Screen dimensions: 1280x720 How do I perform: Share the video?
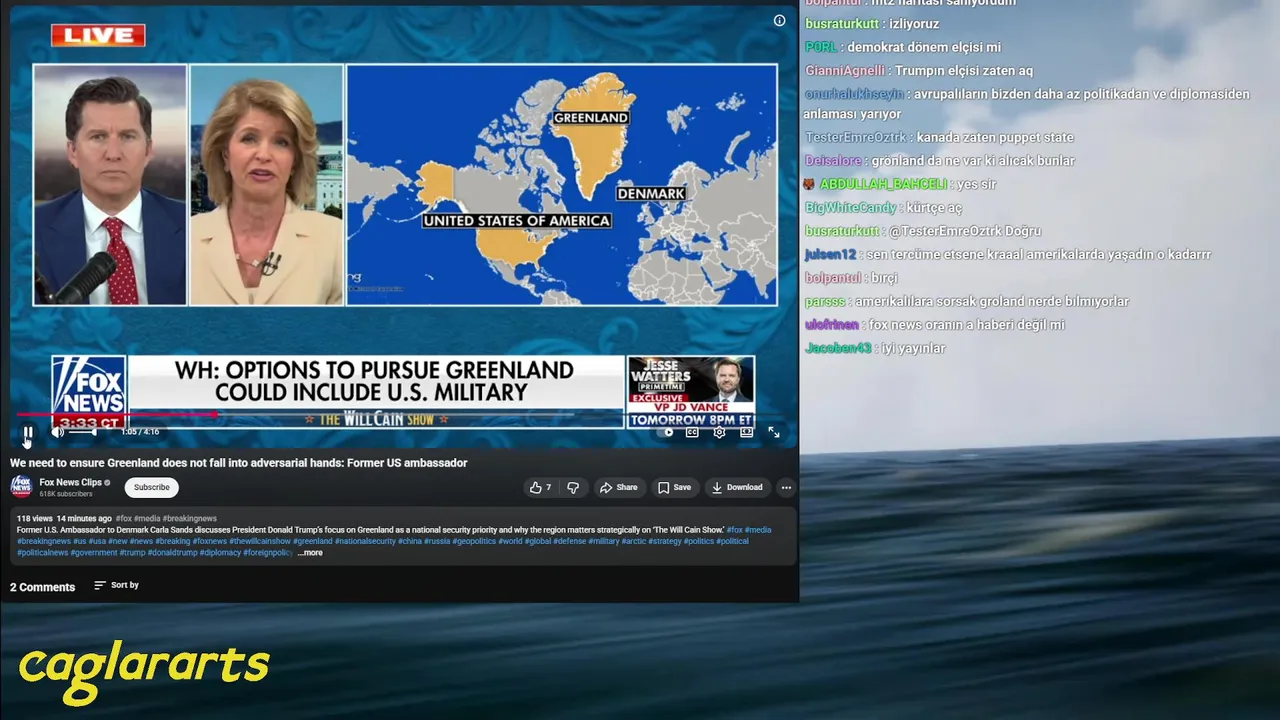[x=618, y=487]
